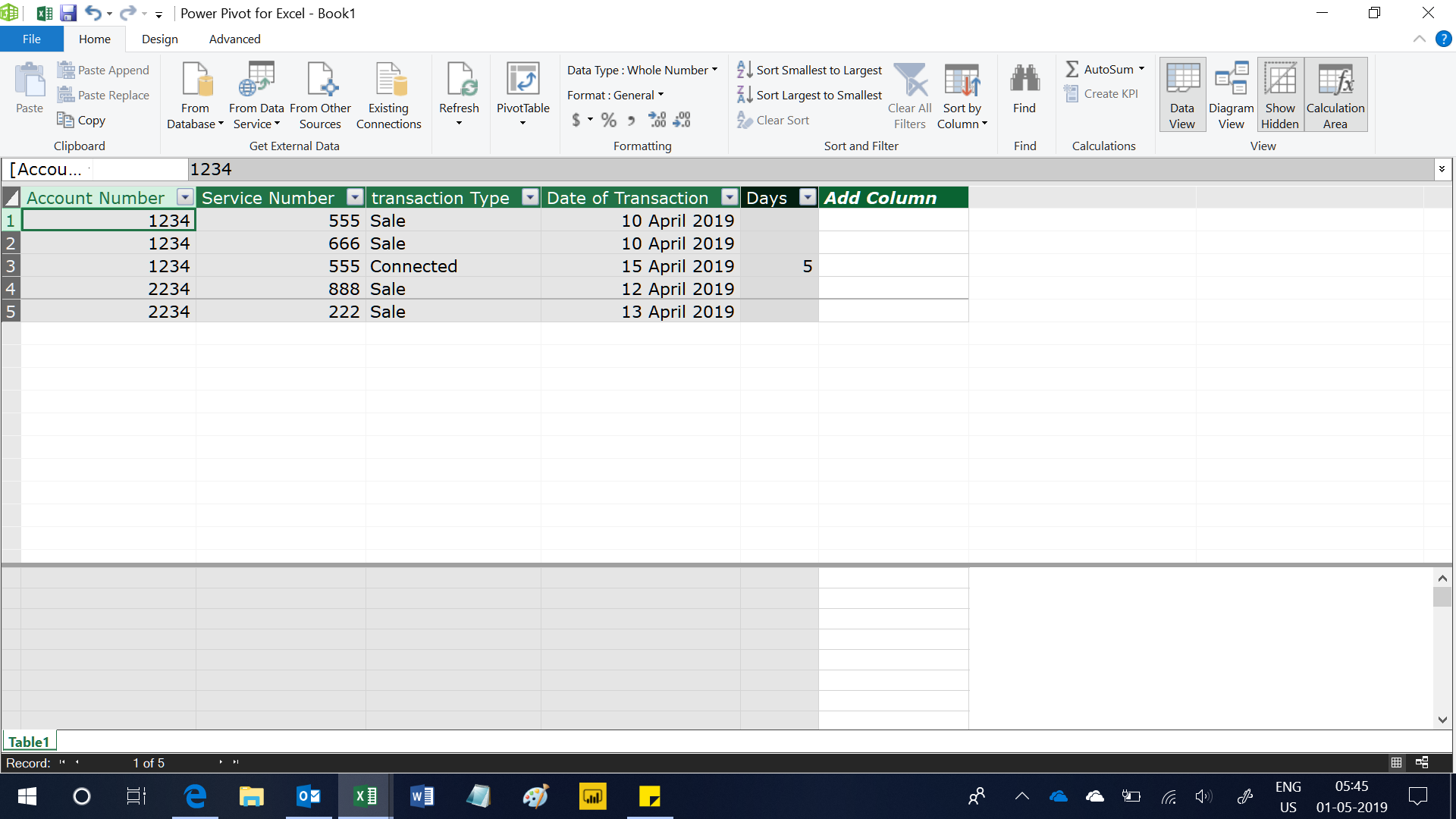Click Sort by Column icon
This screenshot has height=819, width=1456.
962,80
